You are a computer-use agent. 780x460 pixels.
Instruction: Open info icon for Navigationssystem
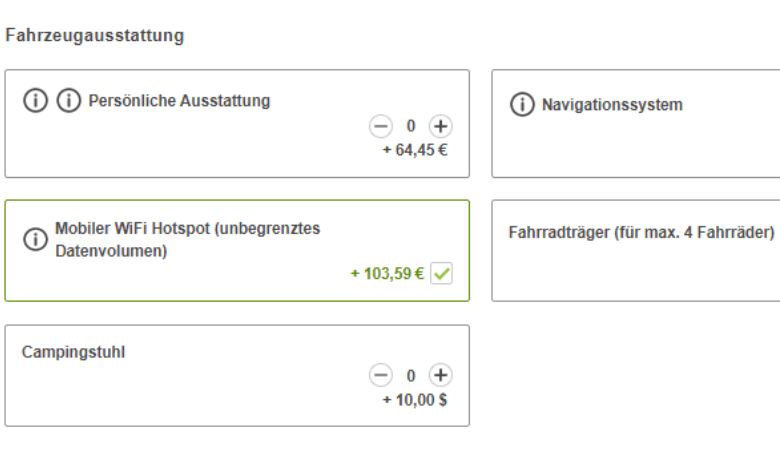pos(522,104)
